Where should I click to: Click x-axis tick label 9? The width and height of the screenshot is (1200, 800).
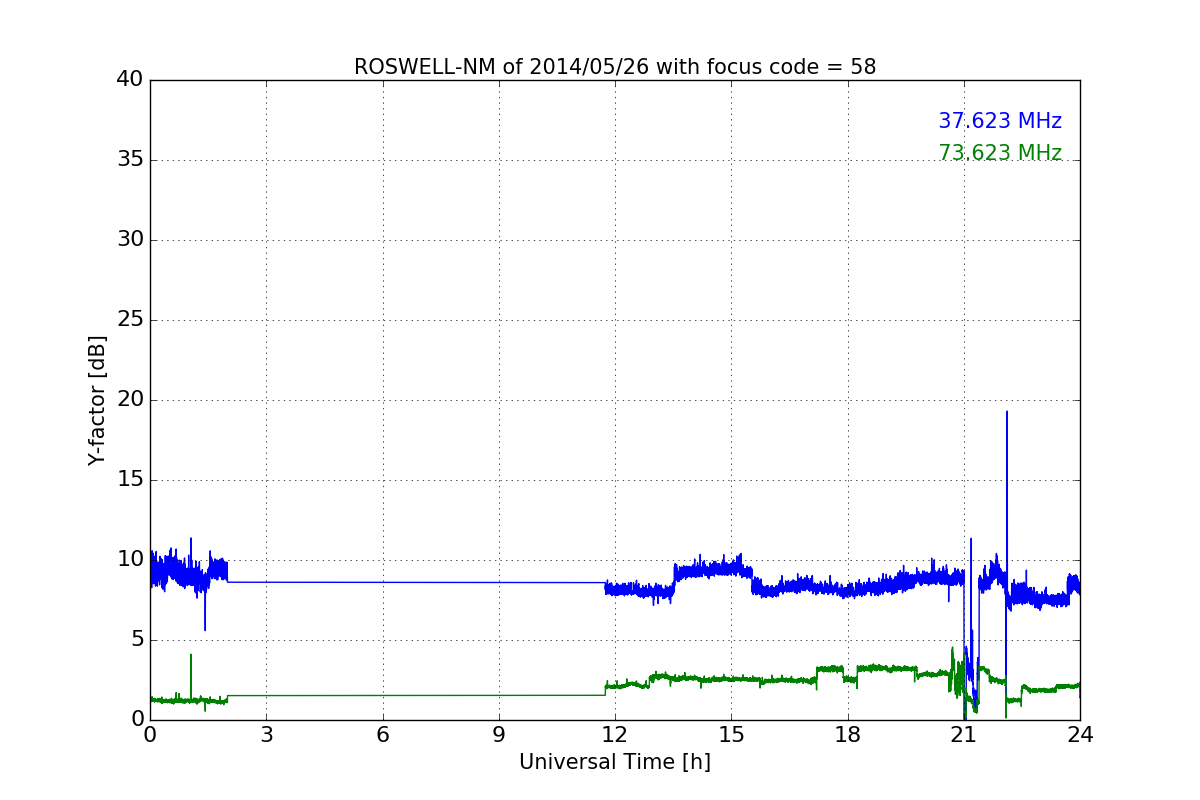click(x=499, y=735)
